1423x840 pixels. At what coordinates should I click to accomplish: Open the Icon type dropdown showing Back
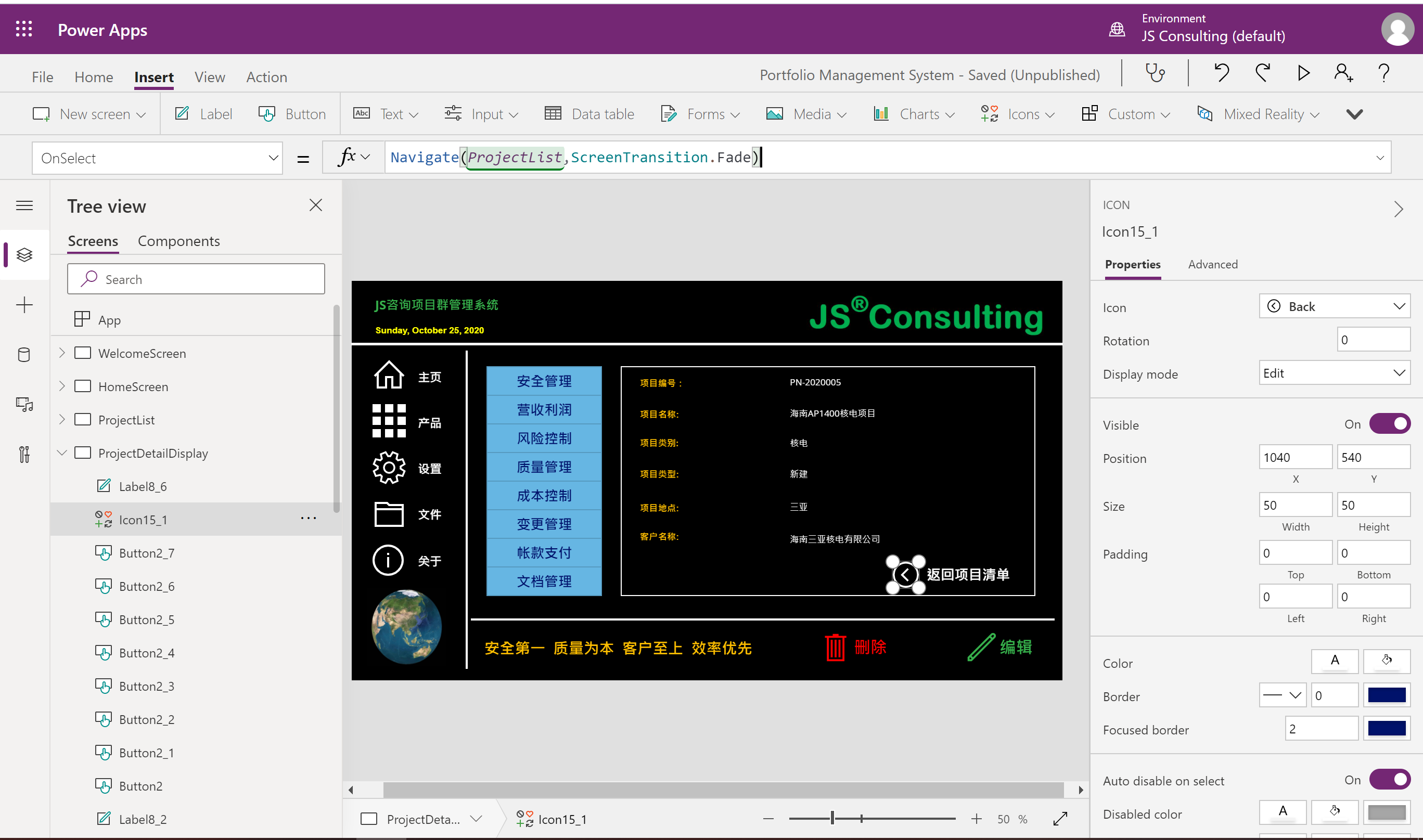(1334, 306)
